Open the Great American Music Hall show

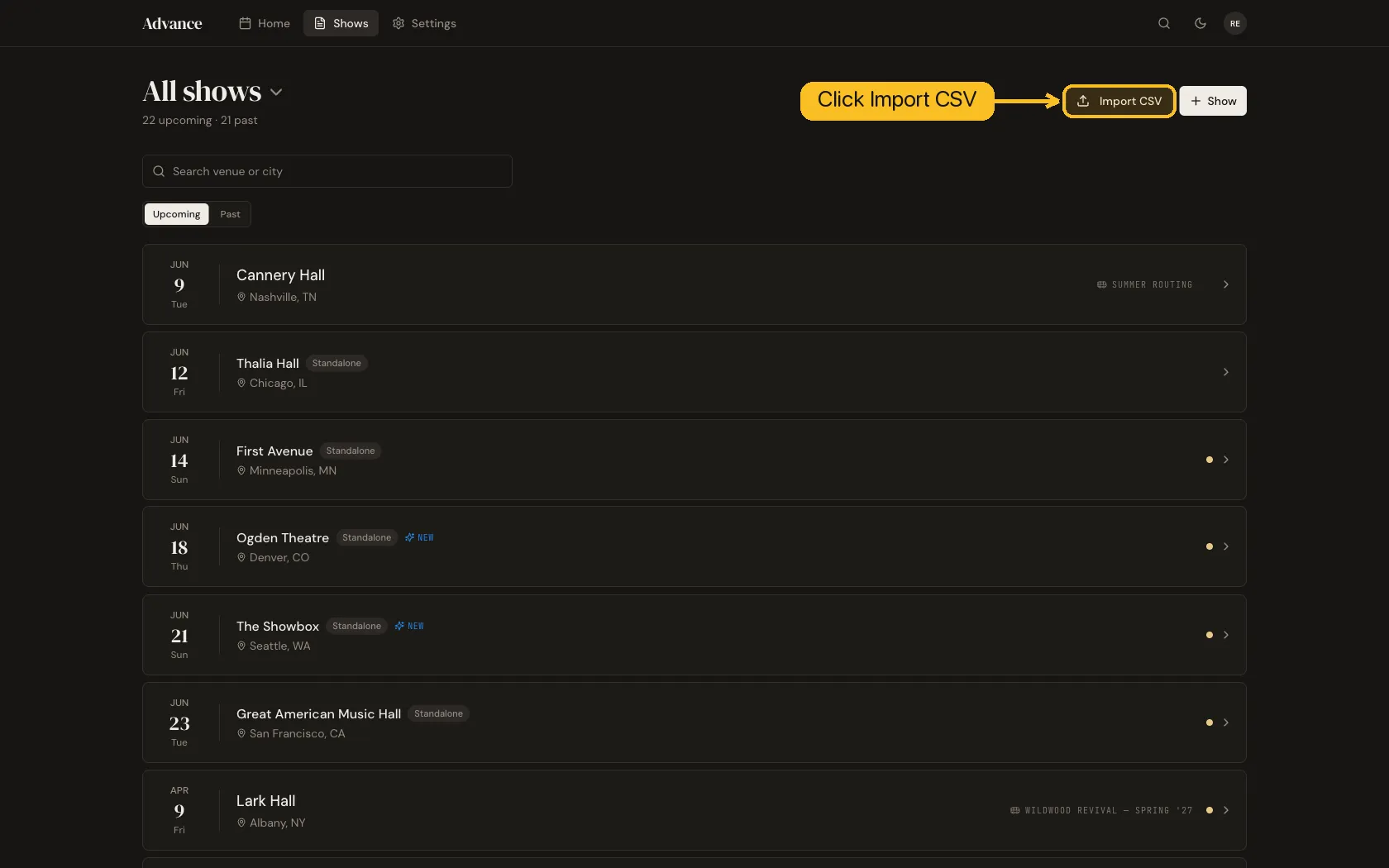click(x=694, y=723)
